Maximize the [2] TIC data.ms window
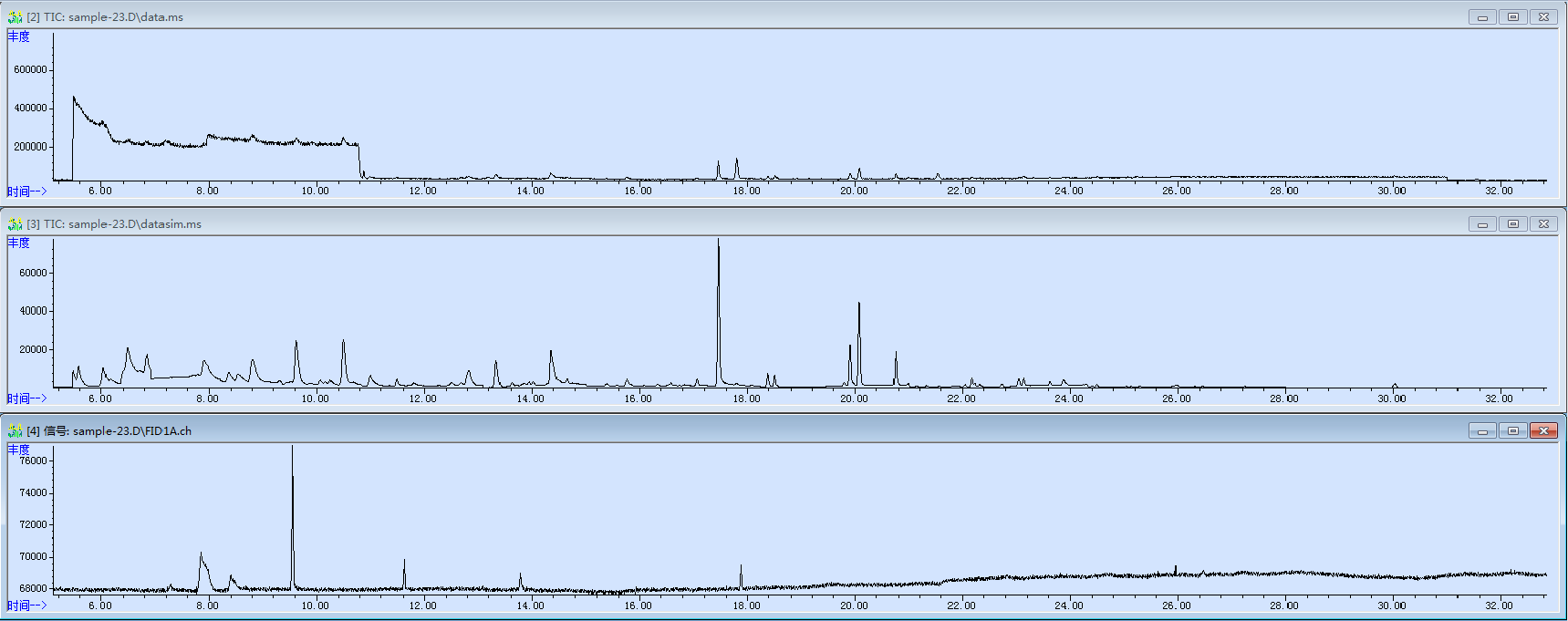The width and height of the screenshot is (1568, 621). tap(1513, 17)
